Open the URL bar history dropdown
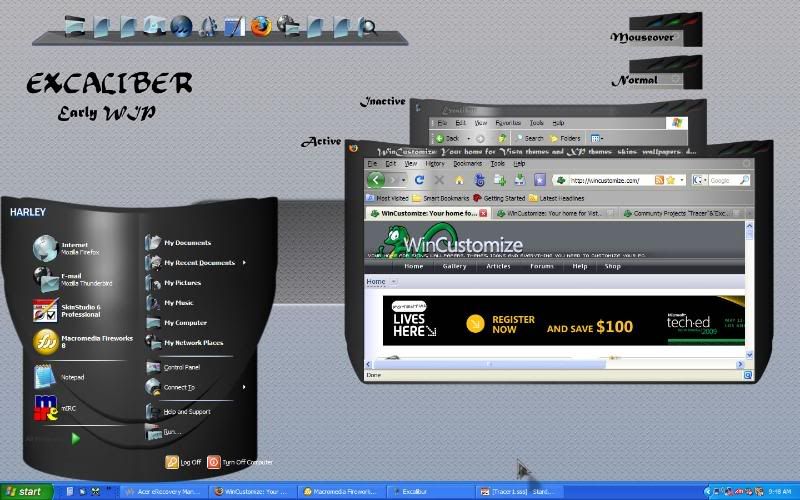This screenshot has width=800, height=500. pyautogui.click(x=682, y=180)
